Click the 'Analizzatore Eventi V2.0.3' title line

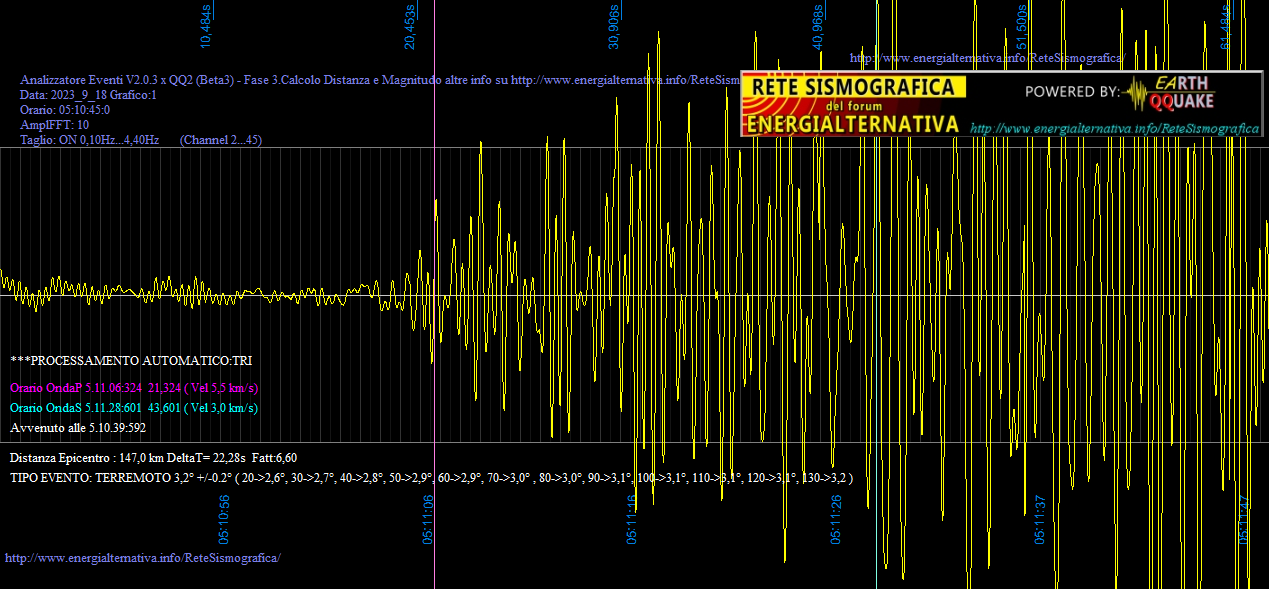380,79
